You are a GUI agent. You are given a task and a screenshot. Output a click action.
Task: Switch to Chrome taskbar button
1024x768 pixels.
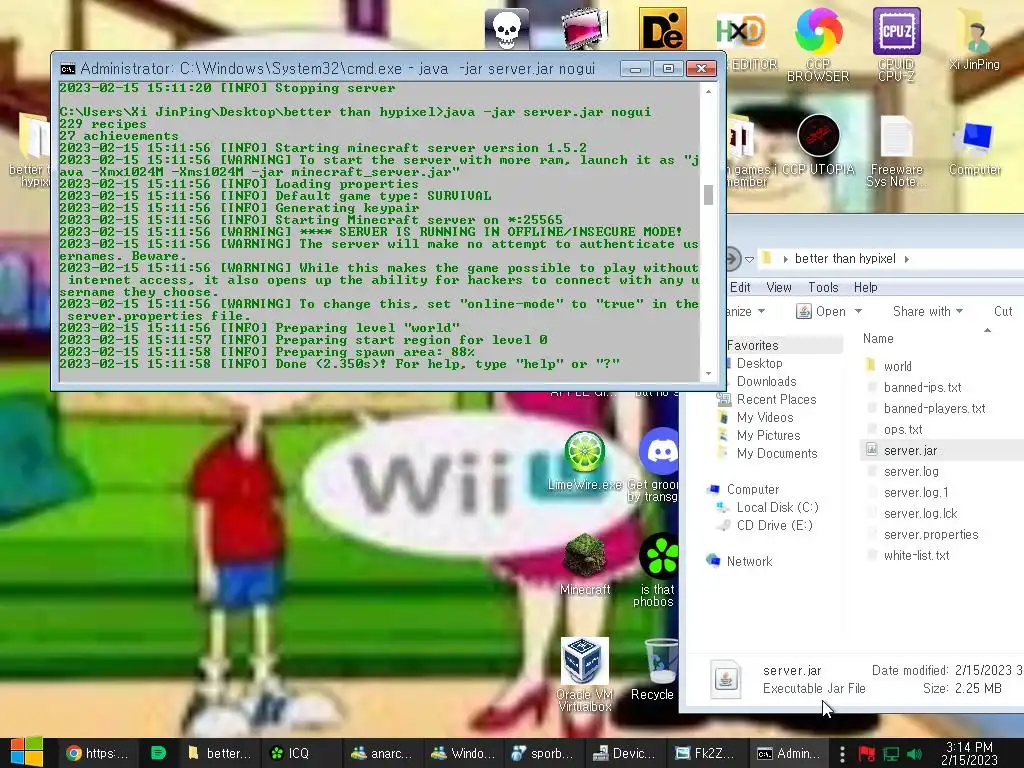pyautogui.click(x=97, y=754)
